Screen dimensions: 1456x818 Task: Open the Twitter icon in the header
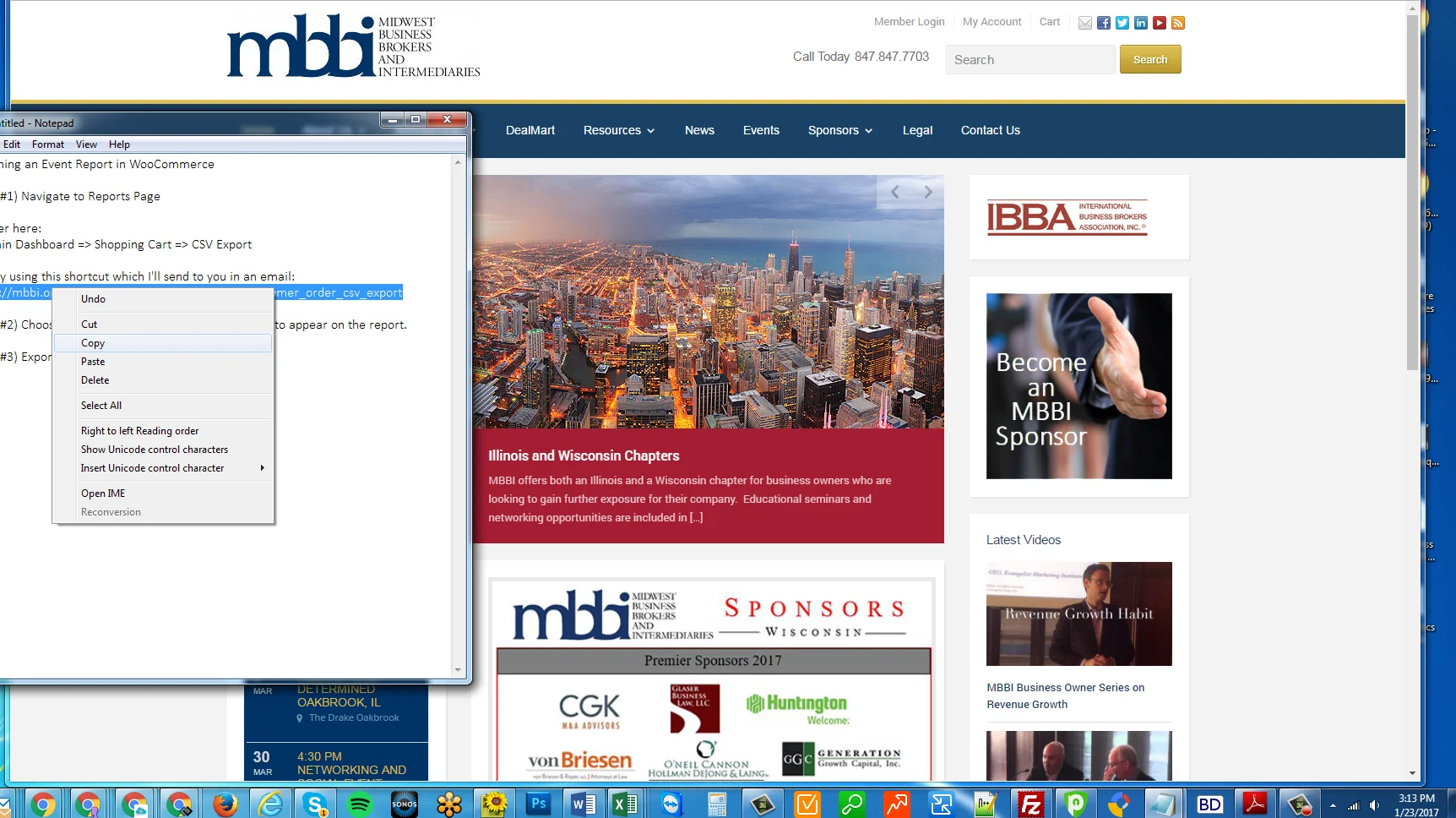pos(1122,23)
